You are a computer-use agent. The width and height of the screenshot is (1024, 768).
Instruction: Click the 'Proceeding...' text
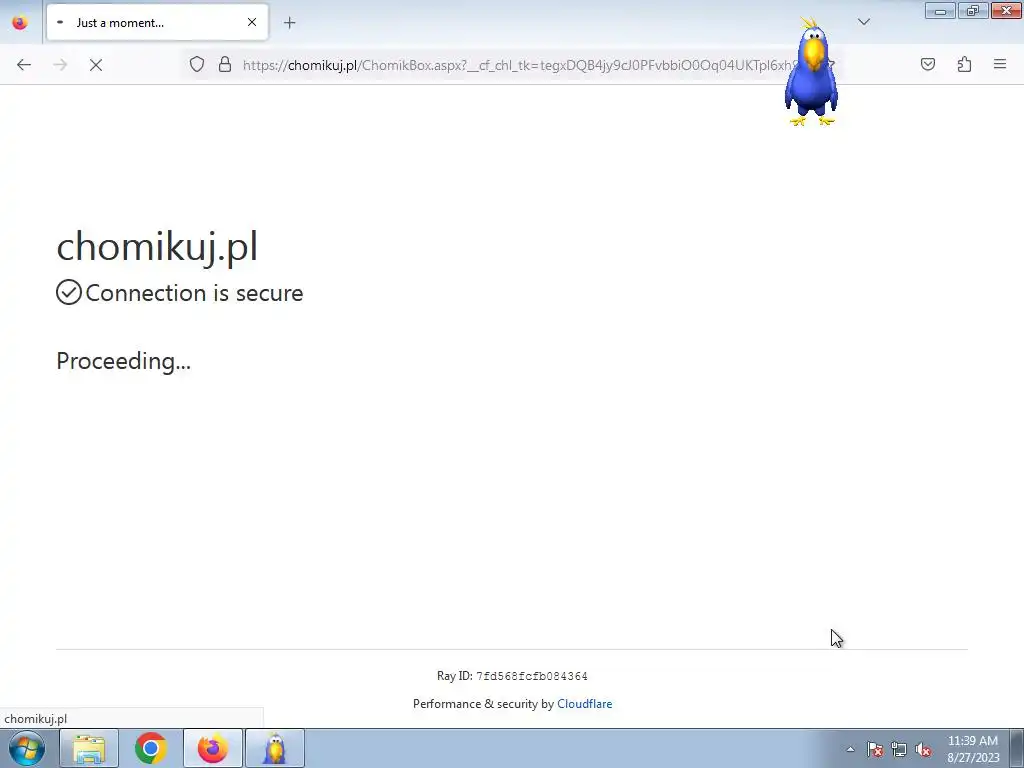coord(123,361)
